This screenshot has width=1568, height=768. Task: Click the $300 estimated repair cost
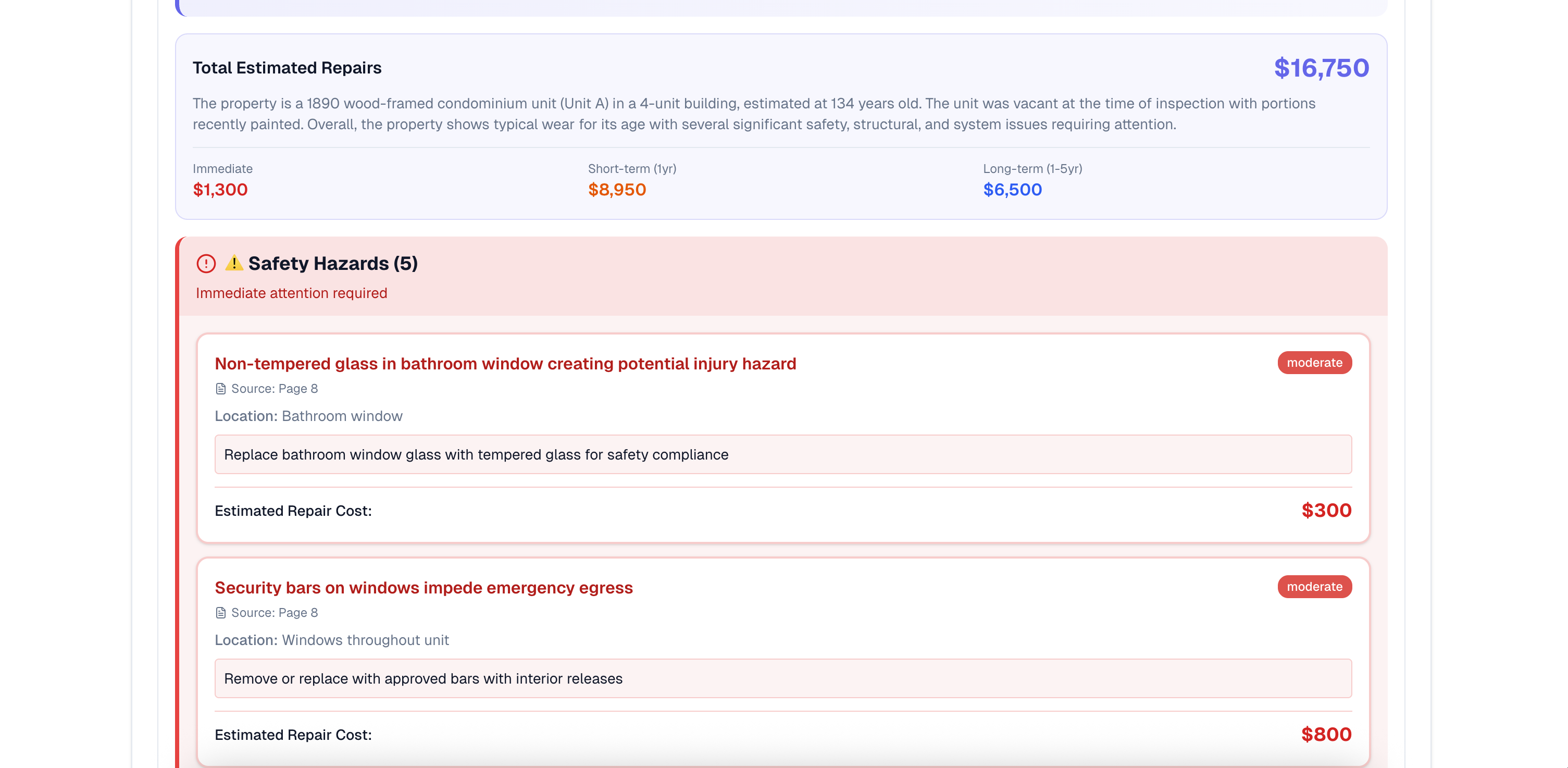pyautogui.click(x=1326, y=511)
